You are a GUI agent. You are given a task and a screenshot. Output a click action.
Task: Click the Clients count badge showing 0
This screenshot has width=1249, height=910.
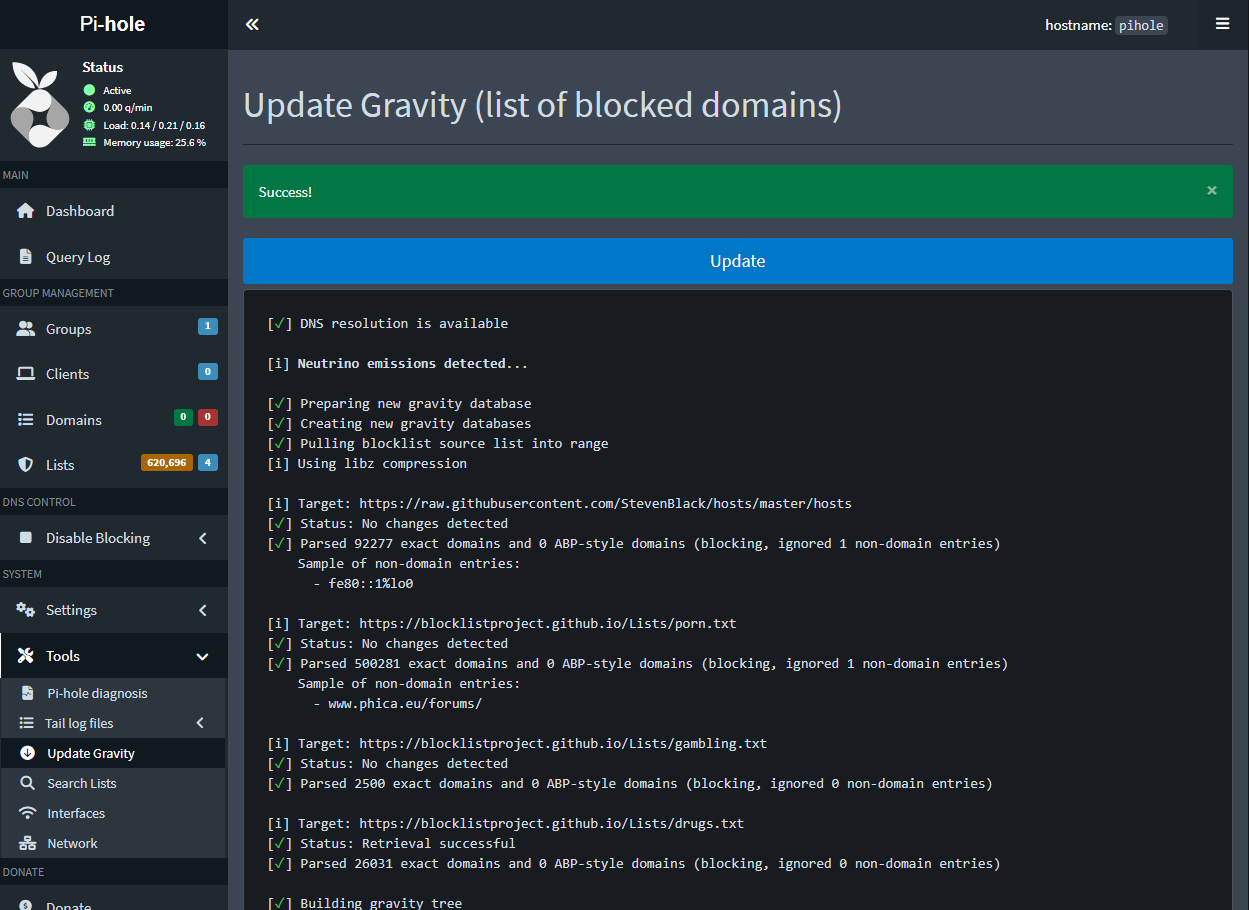pyautogui.click(x=208, y=372)
